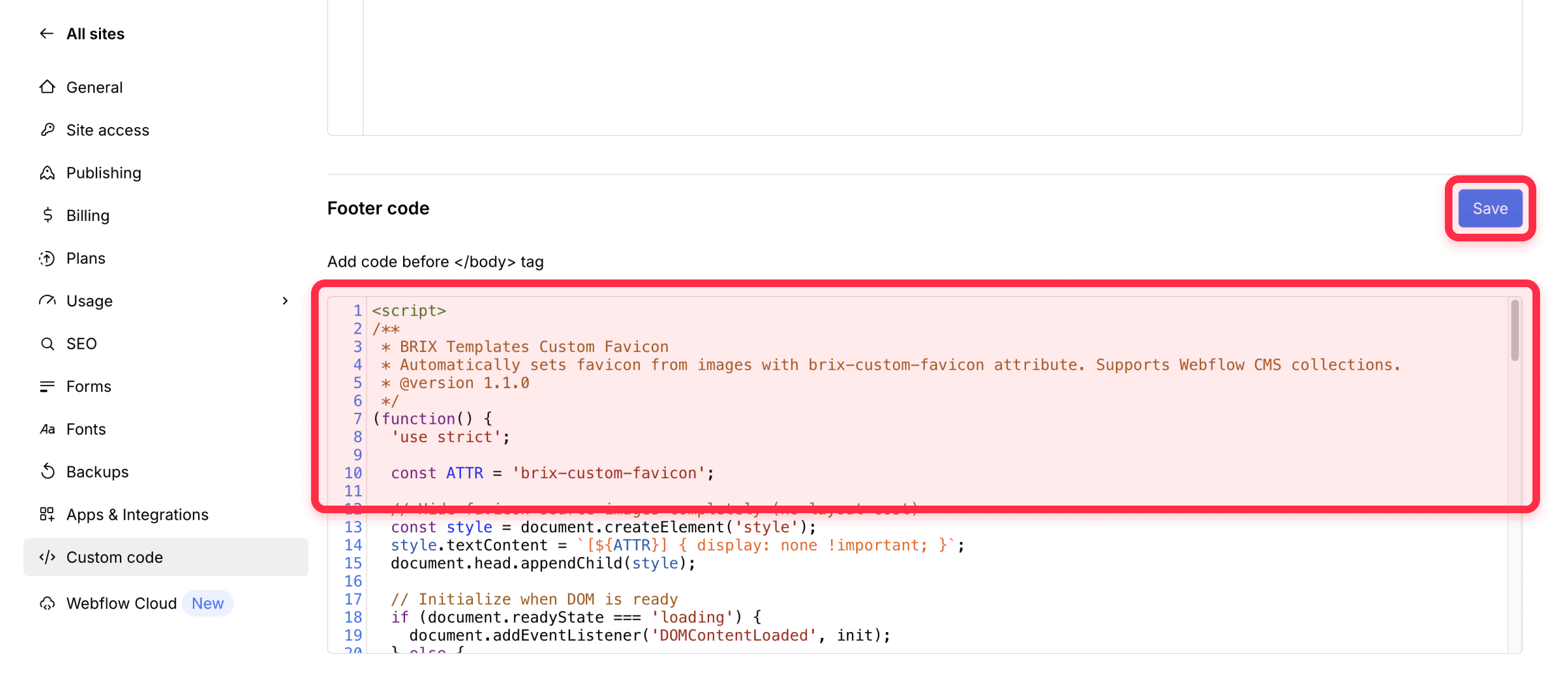Click inside the empty head code editor above
This screenshot has width=1568, height=686.
[x=942, y=67]
